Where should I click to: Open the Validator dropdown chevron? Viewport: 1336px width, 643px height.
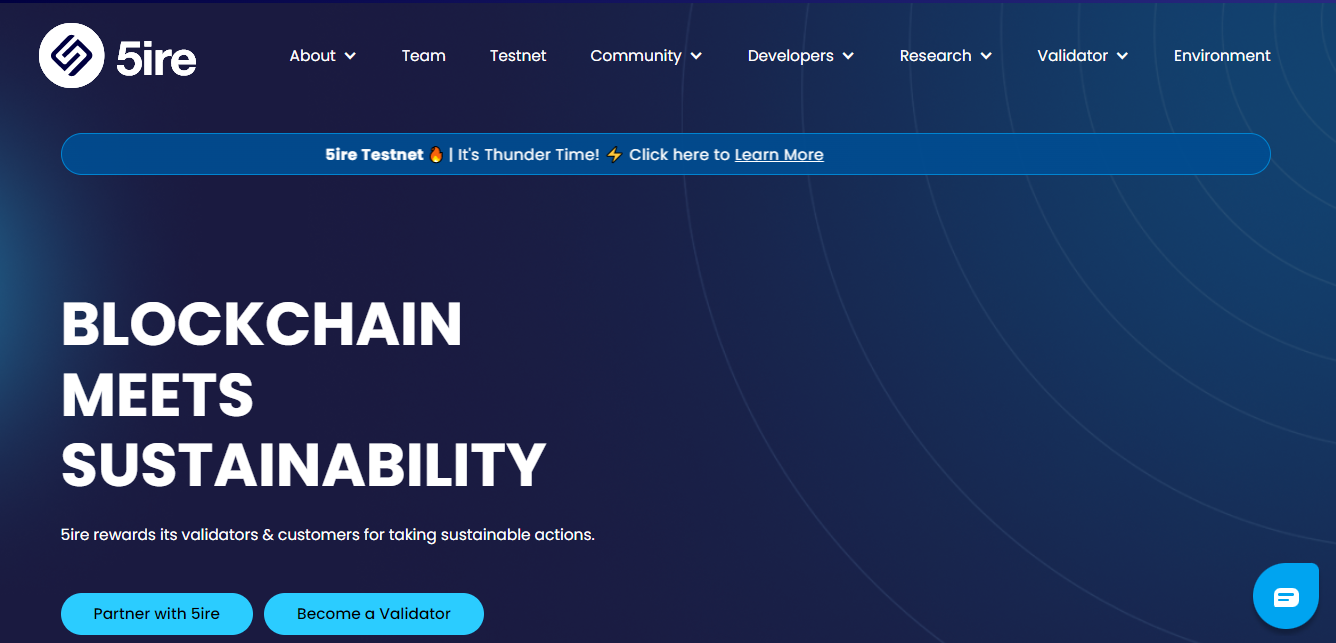[x=1122, y=56]
